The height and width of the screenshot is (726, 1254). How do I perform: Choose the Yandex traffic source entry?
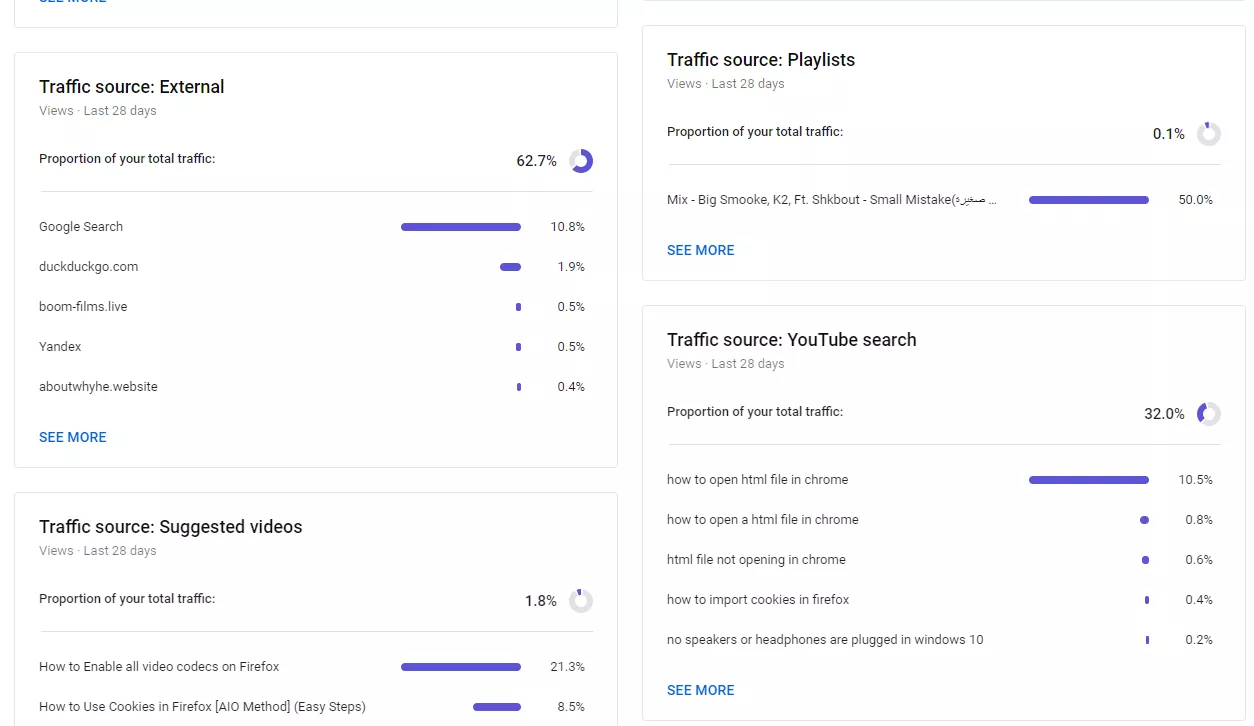60,347
